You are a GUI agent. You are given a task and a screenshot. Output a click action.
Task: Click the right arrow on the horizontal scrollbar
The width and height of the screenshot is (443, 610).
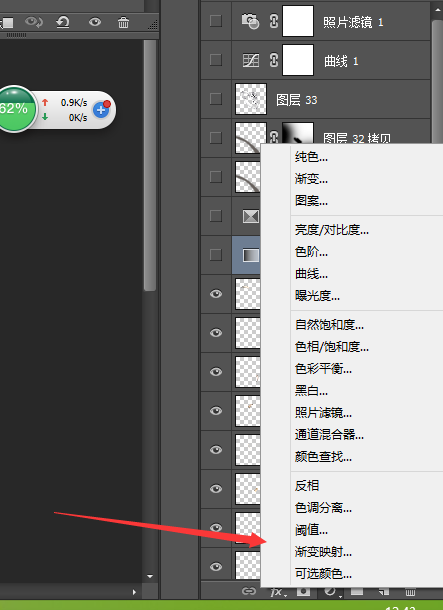click(134, 592)
